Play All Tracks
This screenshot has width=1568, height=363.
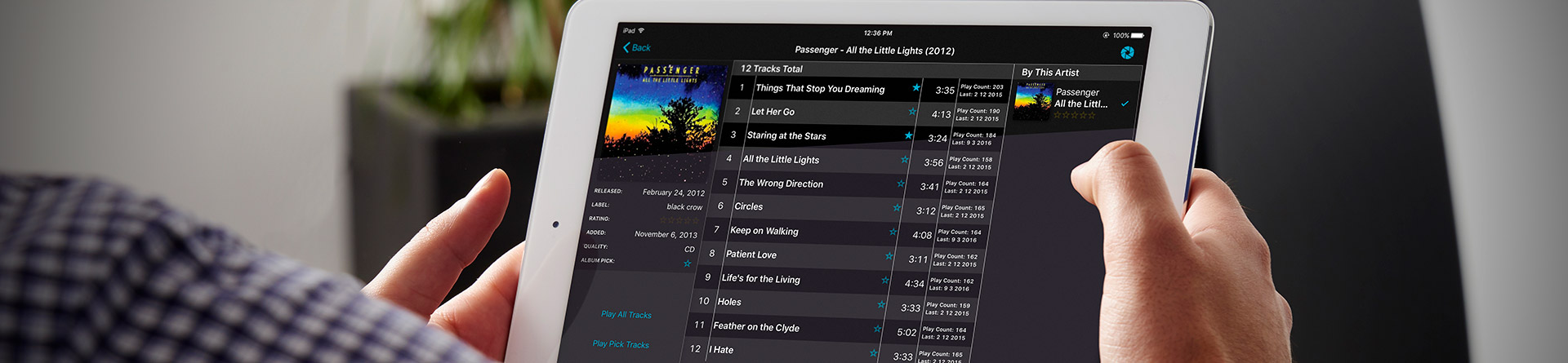(x=626, y=314)
